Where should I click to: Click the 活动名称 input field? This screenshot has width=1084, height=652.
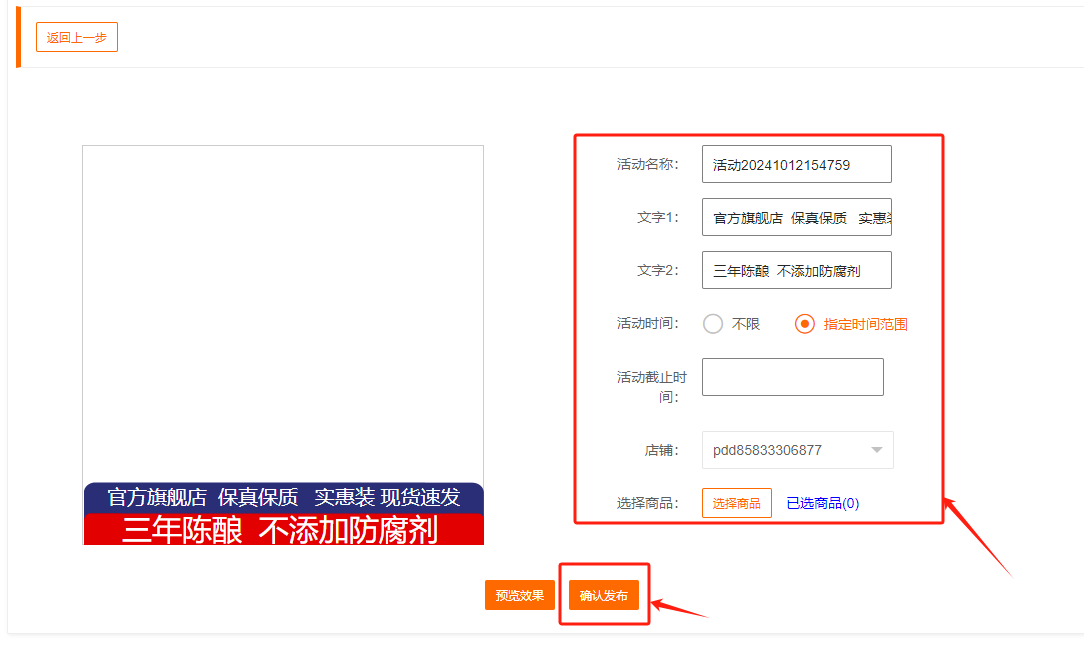[796, 165]
